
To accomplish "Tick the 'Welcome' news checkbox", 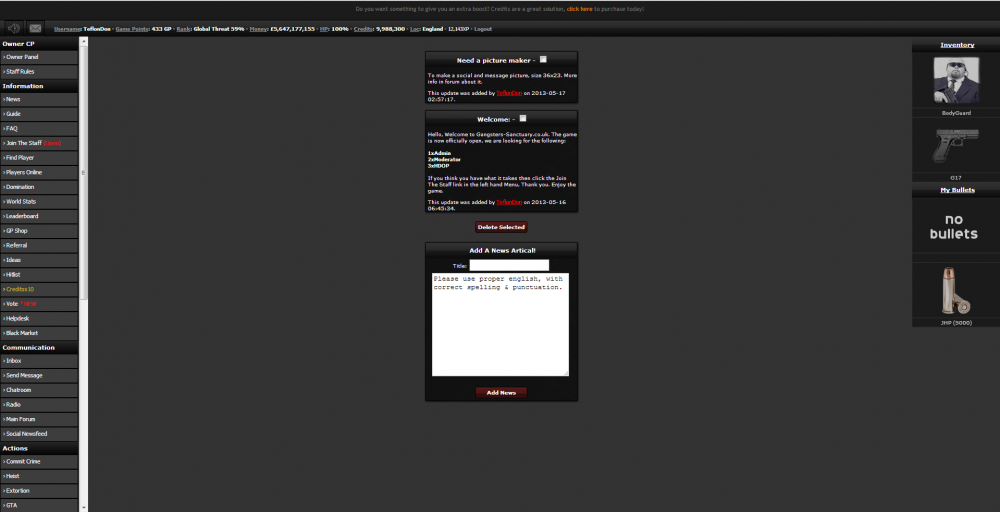I will pyautogui.click(x=523, y=119).
